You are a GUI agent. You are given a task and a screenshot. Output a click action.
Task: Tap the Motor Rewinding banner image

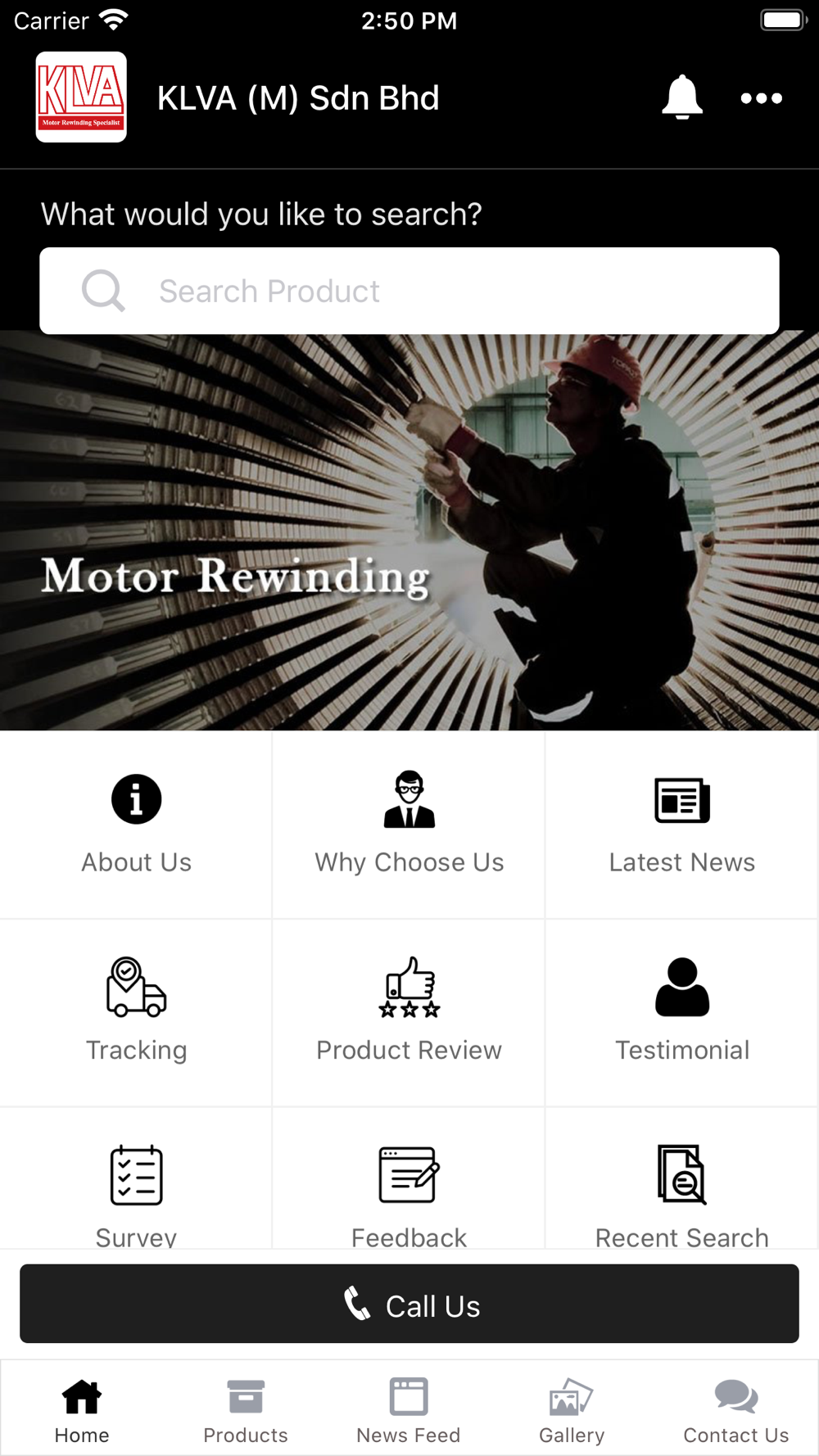coord(409,531)
